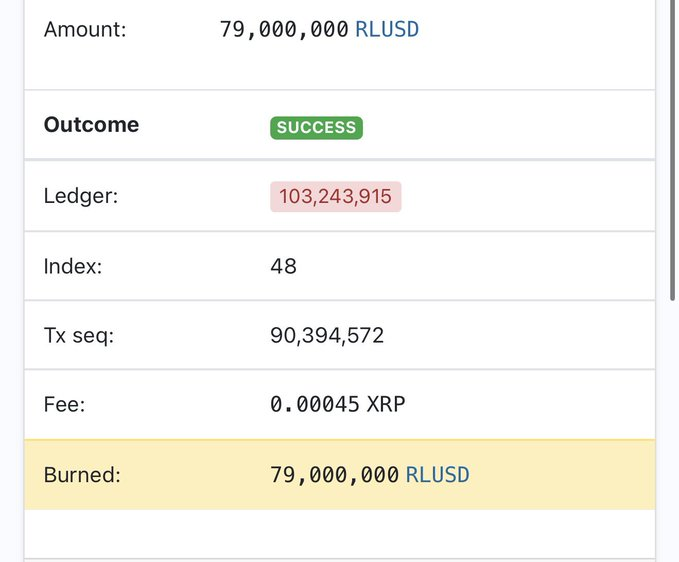This screenshot has width=679, height=562.
Task: Click the Outcome heading
Action: pyautogui.click(x=91, y=125)
